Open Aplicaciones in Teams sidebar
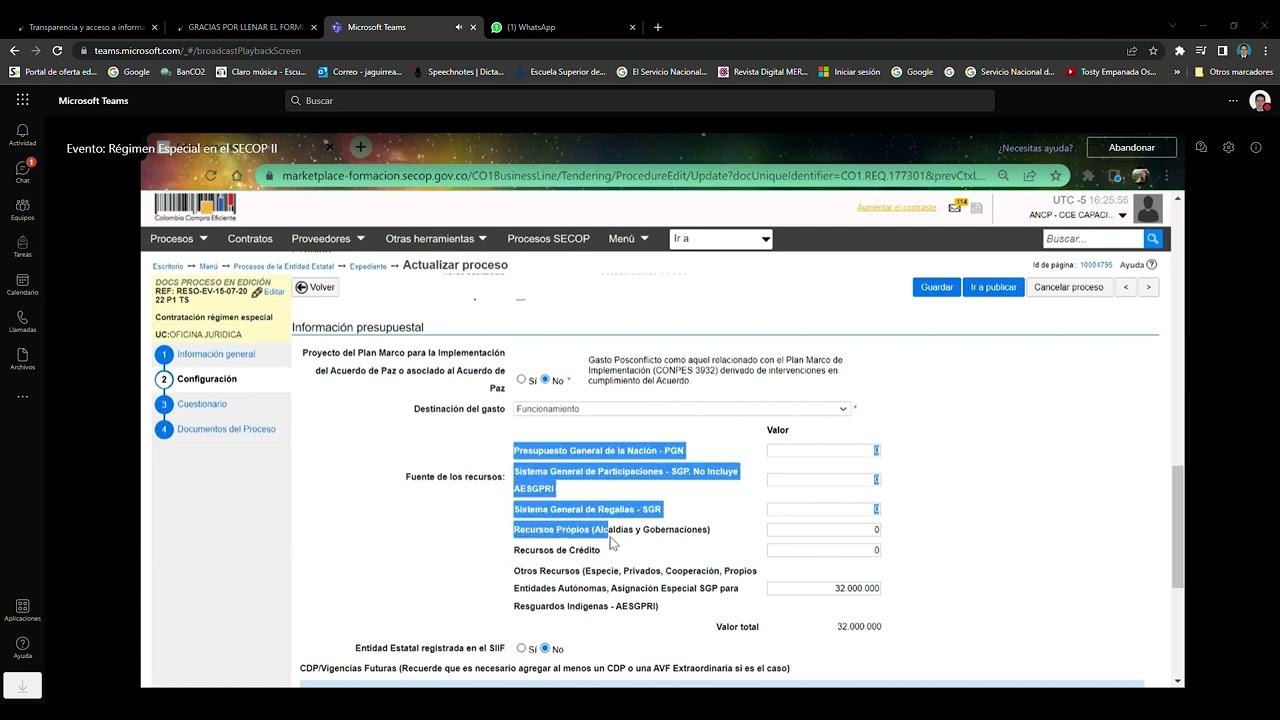1280x720 pixels. pos(22,610)
